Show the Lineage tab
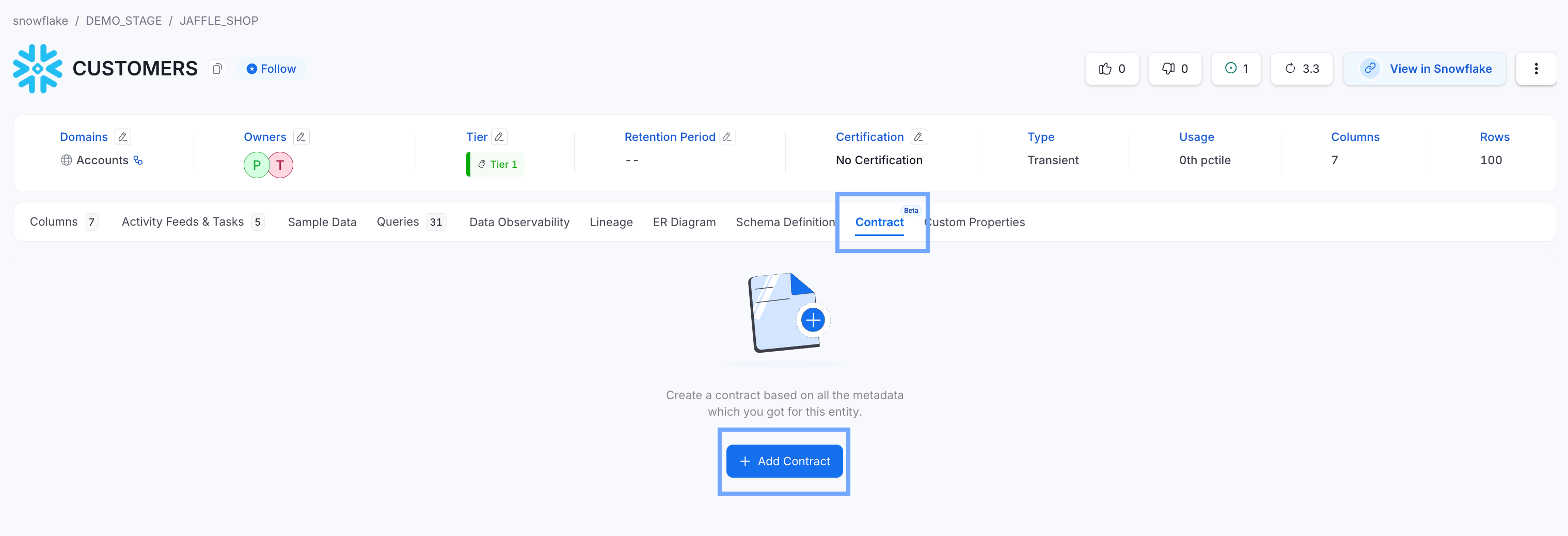This screenshot has height=536, width=1568. tap(611, 223)
